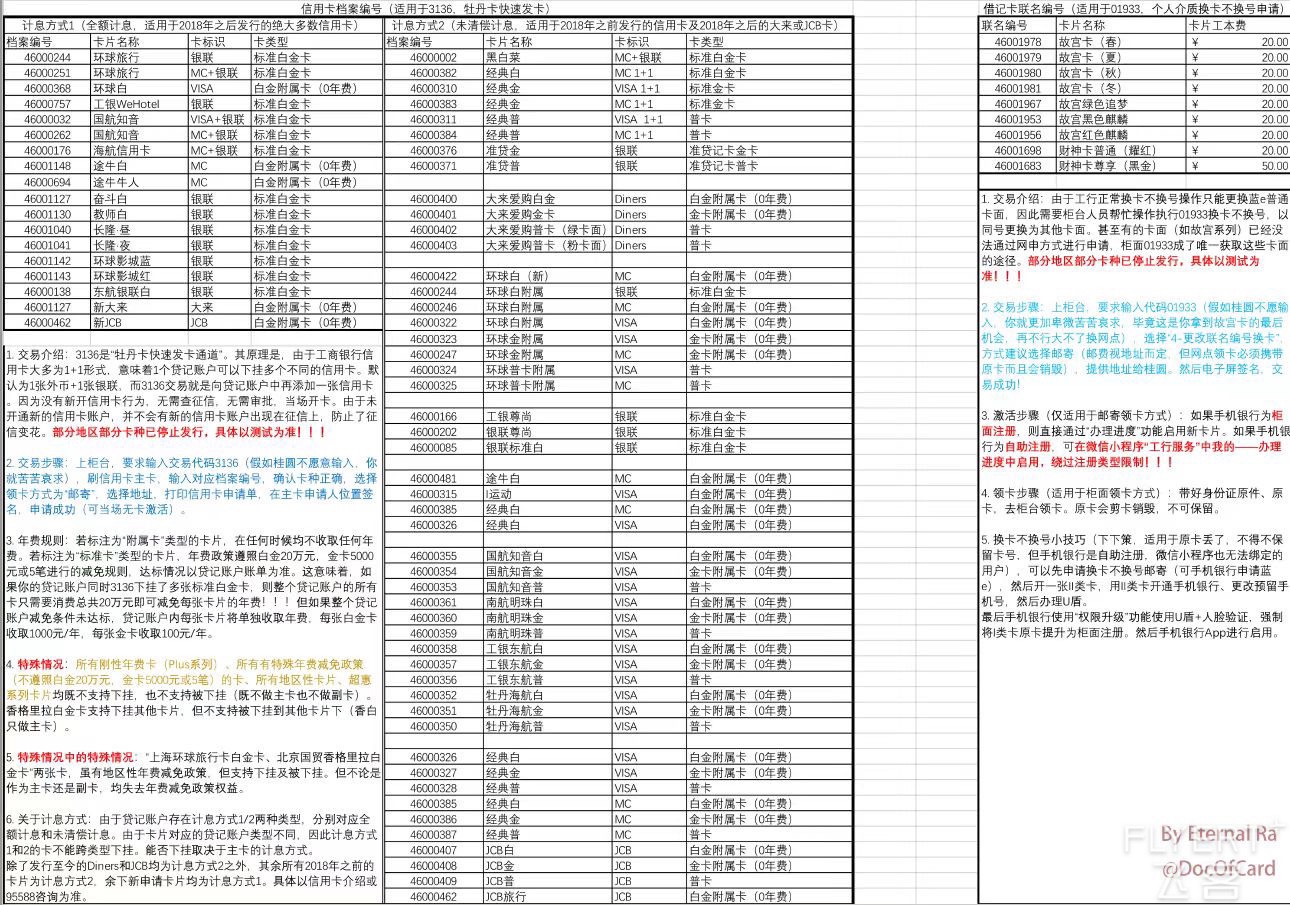
Task: Select the card name cell 环球影城蓝
Action: [x=139, y=260]
